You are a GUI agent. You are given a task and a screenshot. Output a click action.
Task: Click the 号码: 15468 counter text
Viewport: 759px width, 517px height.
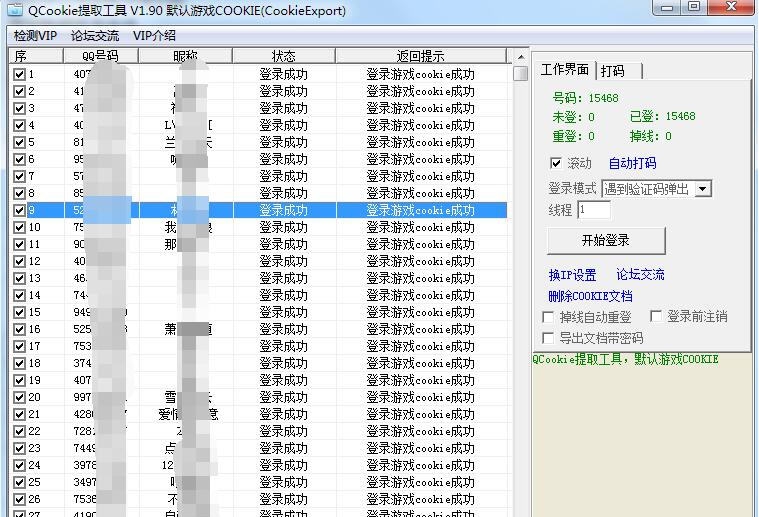click(586, 98)
